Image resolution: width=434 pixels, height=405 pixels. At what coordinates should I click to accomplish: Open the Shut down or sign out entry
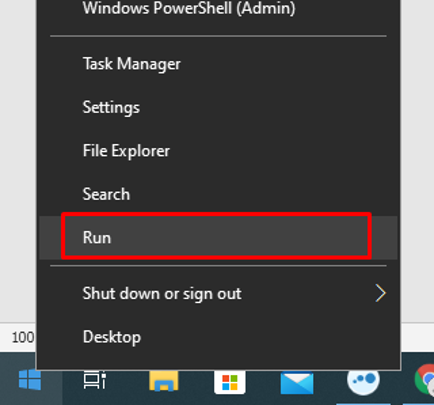click(x=218, y=293)
